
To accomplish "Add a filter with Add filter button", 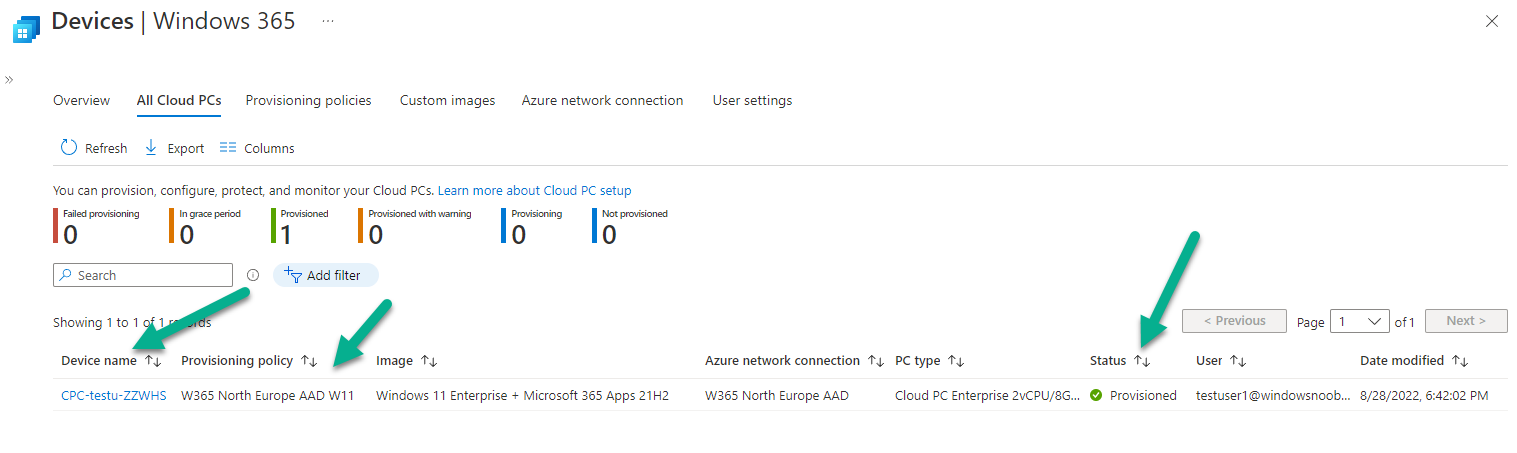I will pos(326,275).
